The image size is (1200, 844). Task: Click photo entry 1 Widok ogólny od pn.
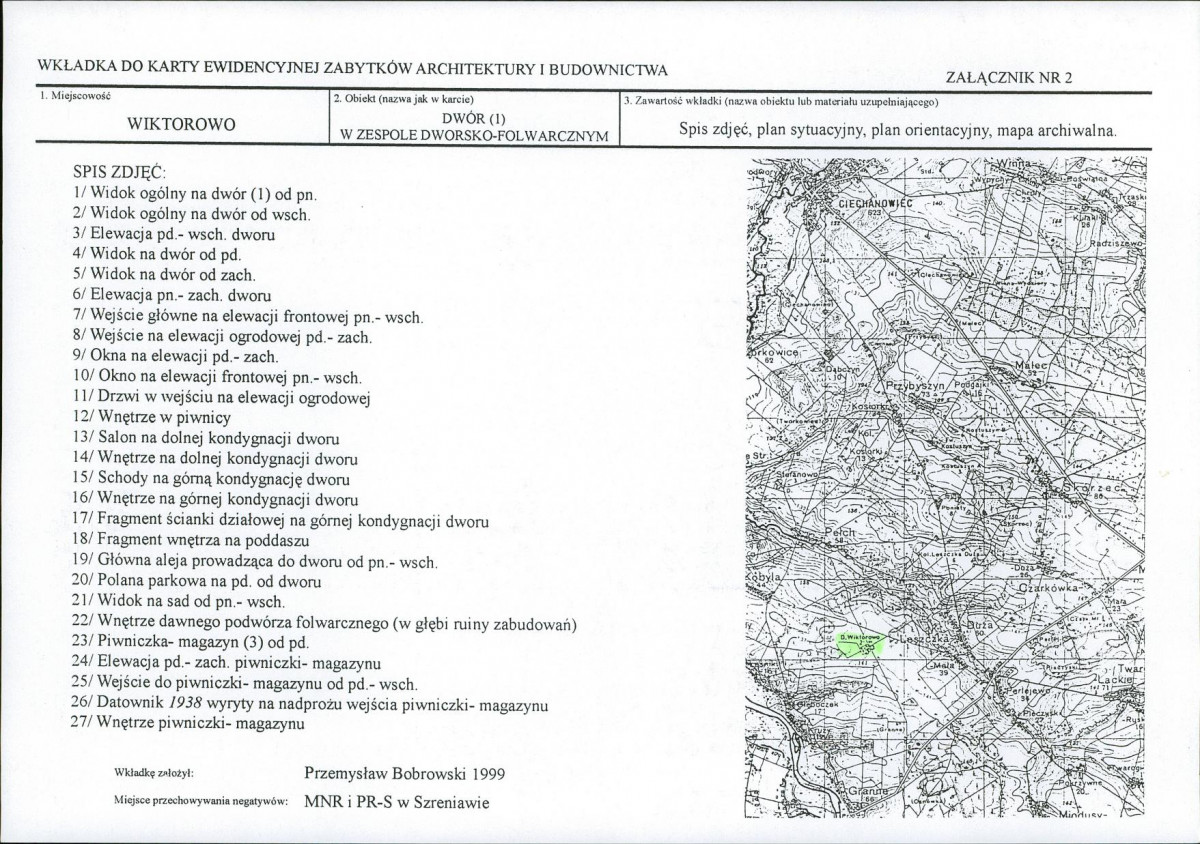tap(194, 192)
